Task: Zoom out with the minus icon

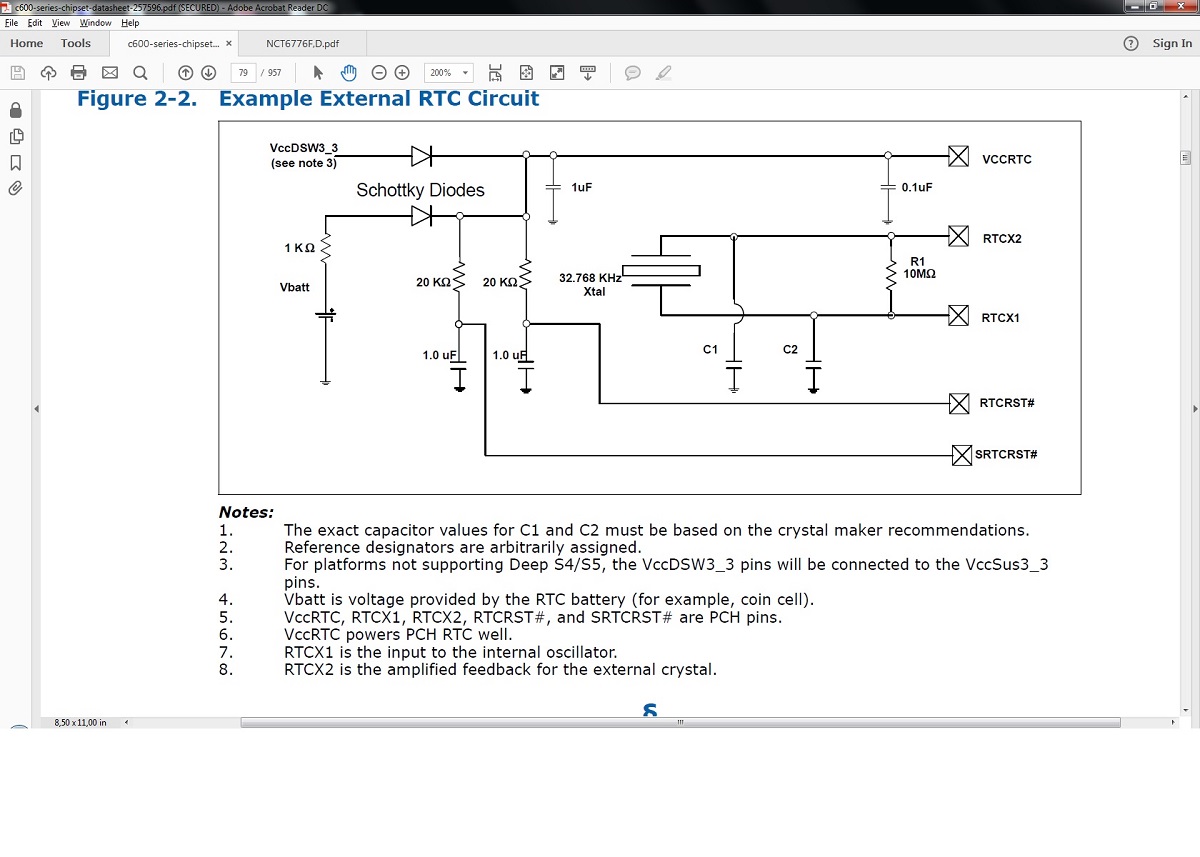Action: pyautogui.click(x=379, y=72)
